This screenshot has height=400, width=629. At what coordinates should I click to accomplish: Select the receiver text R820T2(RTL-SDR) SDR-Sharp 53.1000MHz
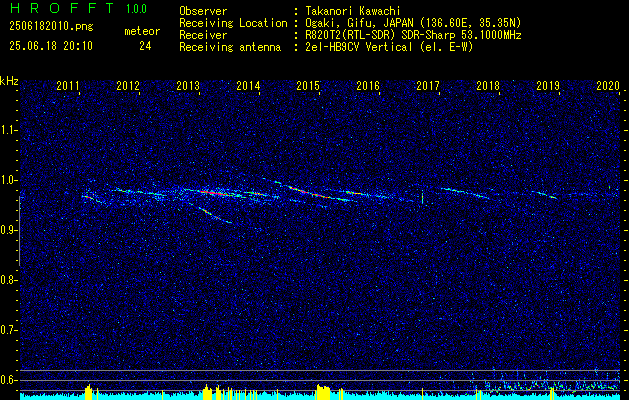click(413, 35)
